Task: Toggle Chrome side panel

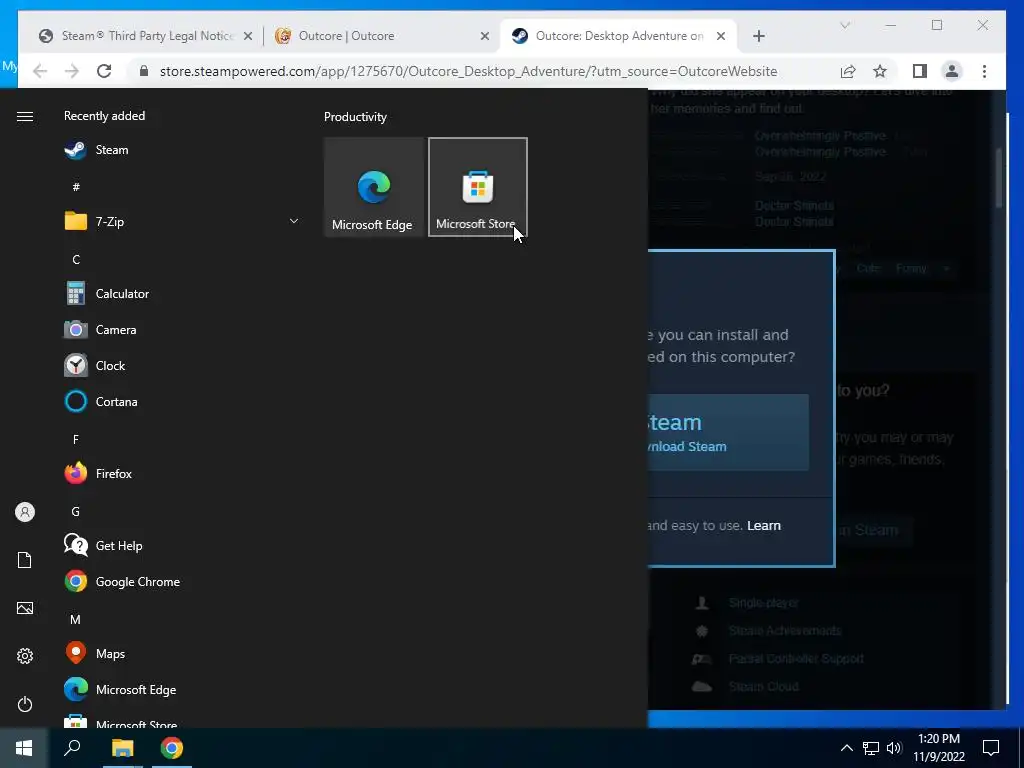Action: [x=920, y=71]
